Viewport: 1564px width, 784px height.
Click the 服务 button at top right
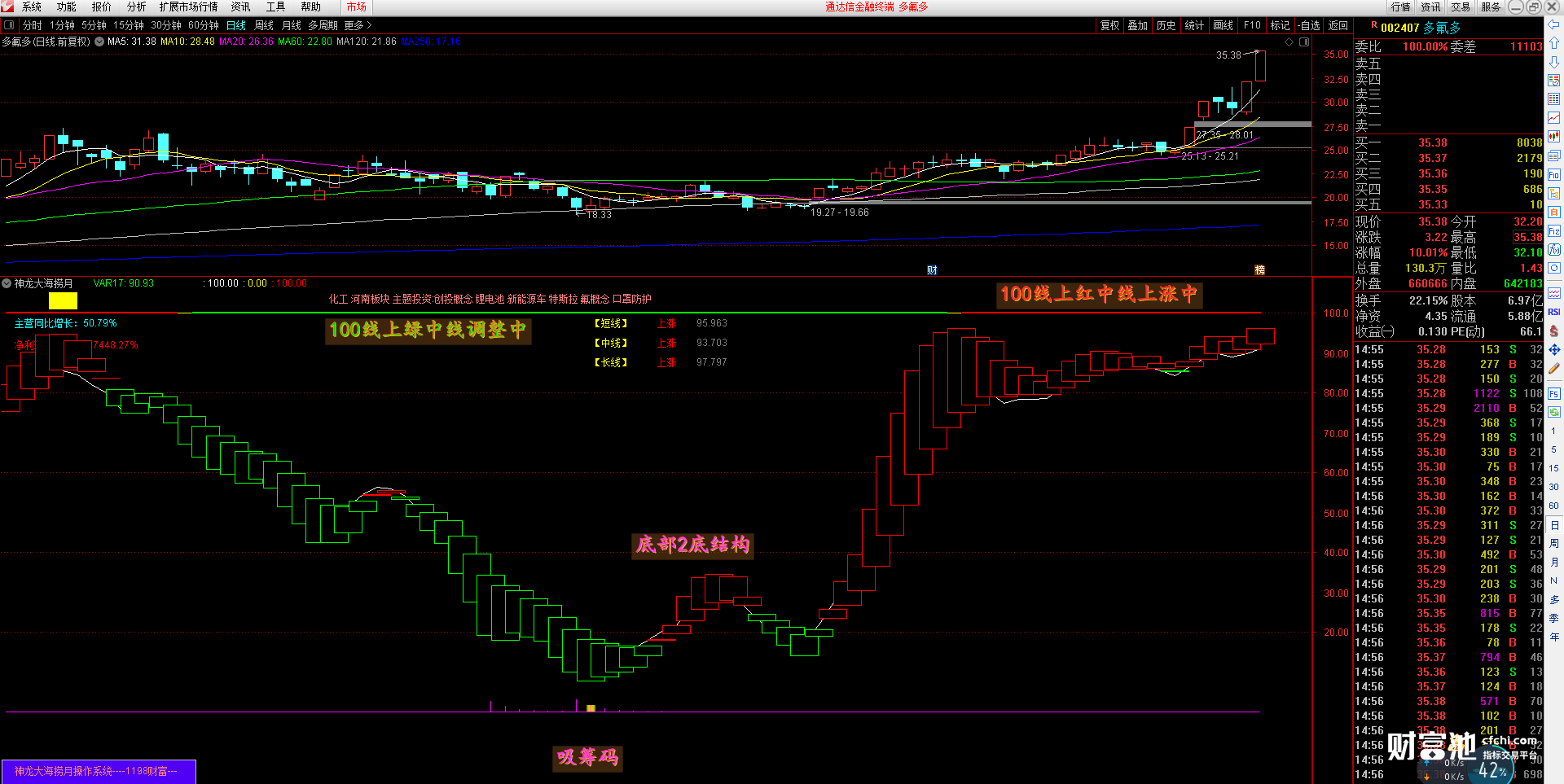1491,7
